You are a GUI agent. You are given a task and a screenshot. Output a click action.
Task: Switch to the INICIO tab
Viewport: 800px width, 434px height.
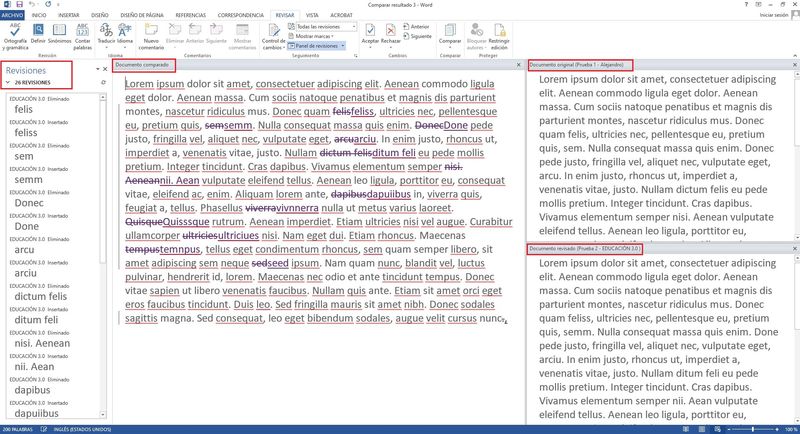pos(39,15)
